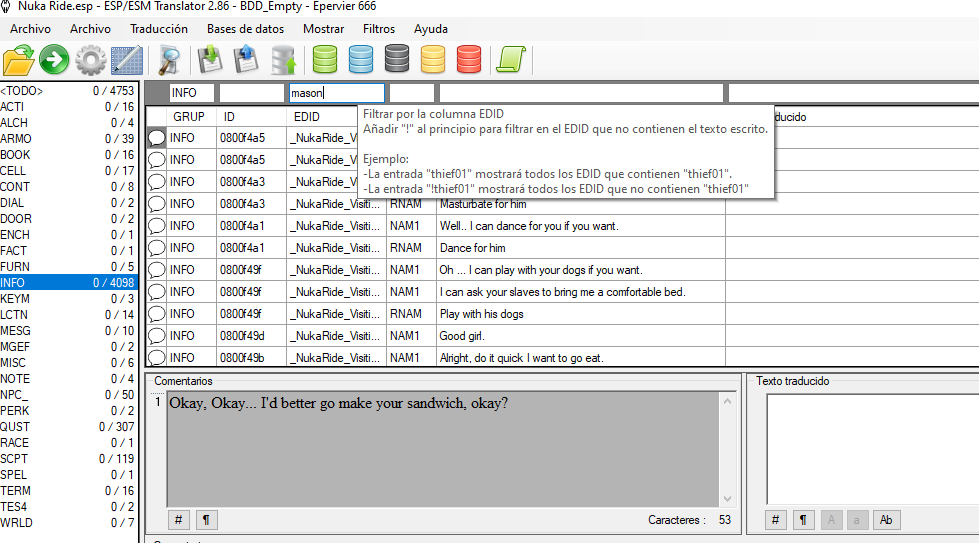Viewport: 979px width, 543px height.
Task: Select the DIAL category
Action: [67, 203]
